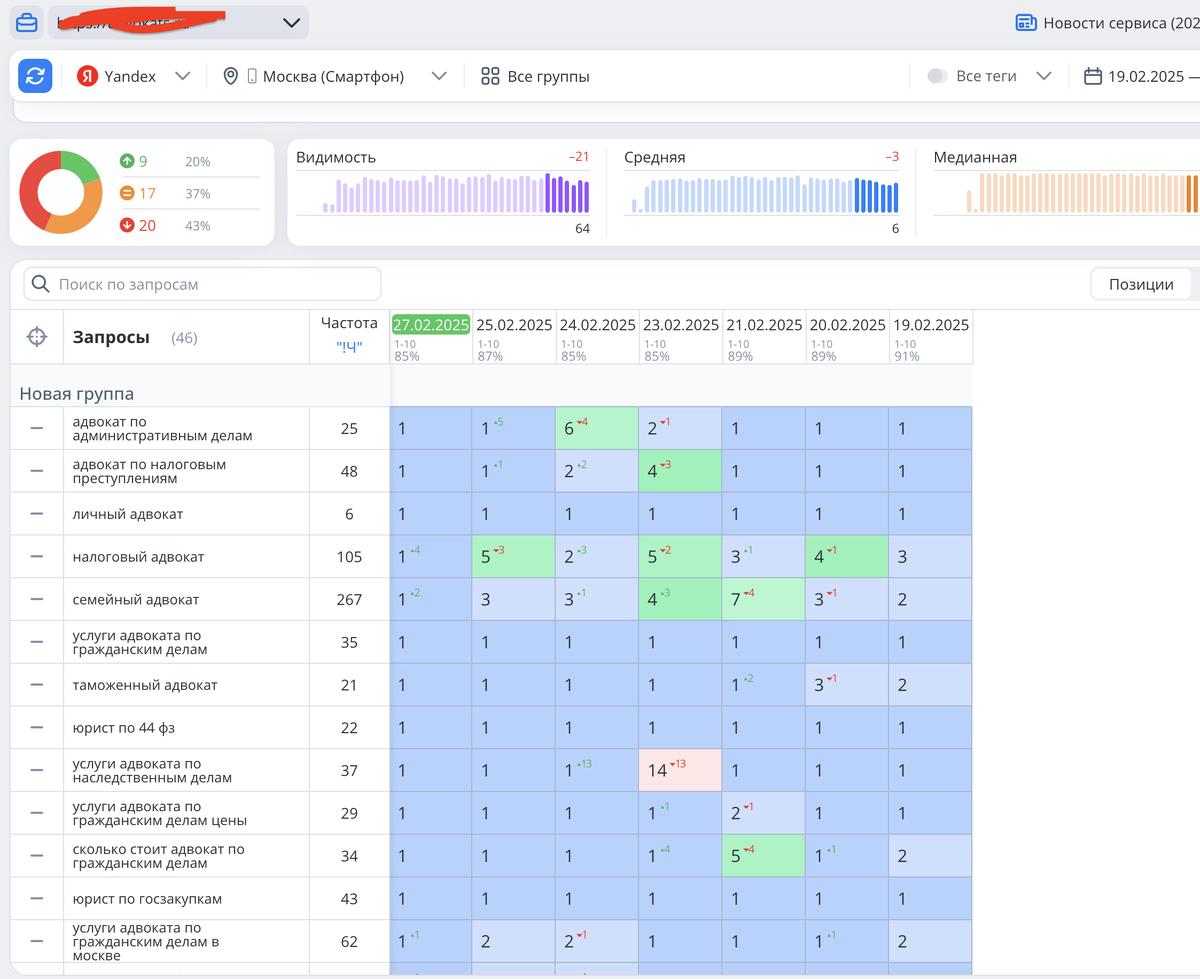Screen dimensions: 1200x979
Task: Select the 20.02.2025 date column header
Action: tap(847, 325)
